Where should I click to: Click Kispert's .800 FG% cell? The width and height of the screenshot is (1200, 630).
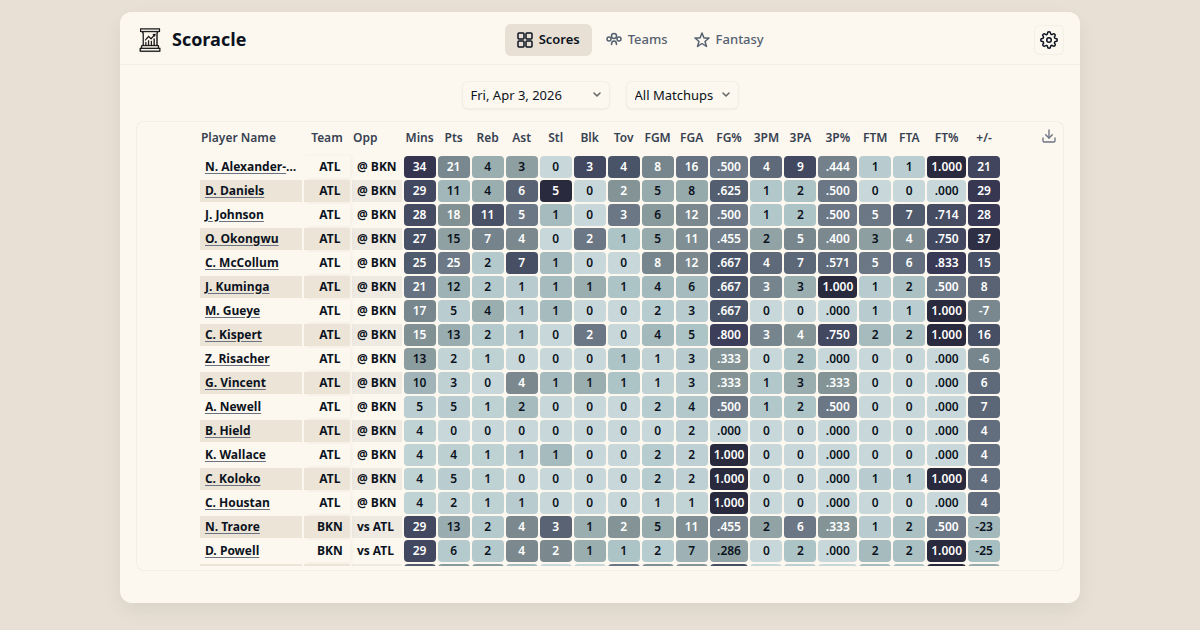[729, 335]
